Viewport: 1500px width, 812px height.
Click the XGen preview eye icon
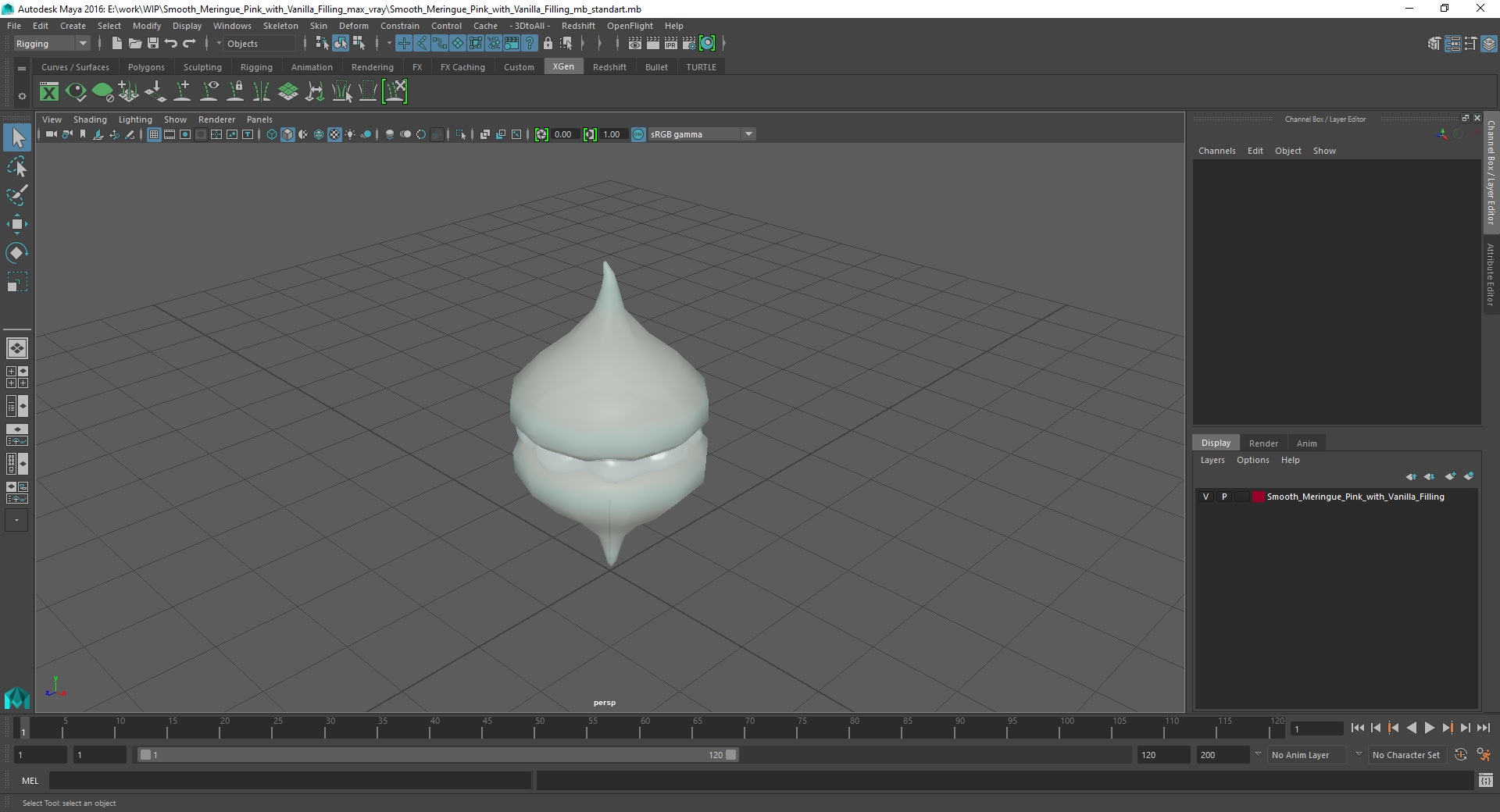76,92
